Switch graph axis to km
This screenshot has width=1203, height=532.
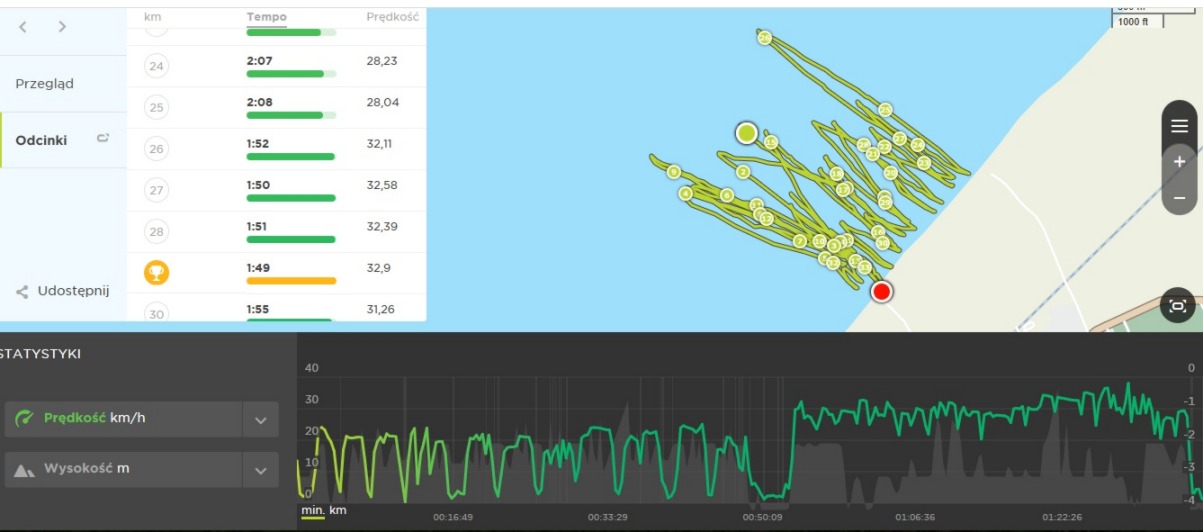point(338,511)
